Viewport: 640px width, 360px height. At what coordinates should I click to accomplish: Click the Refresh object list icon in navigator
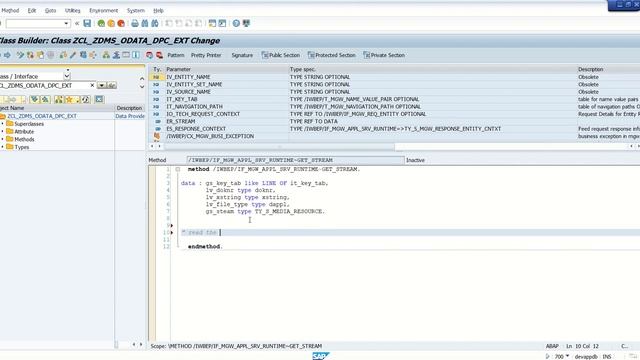[x=85, y=99]
